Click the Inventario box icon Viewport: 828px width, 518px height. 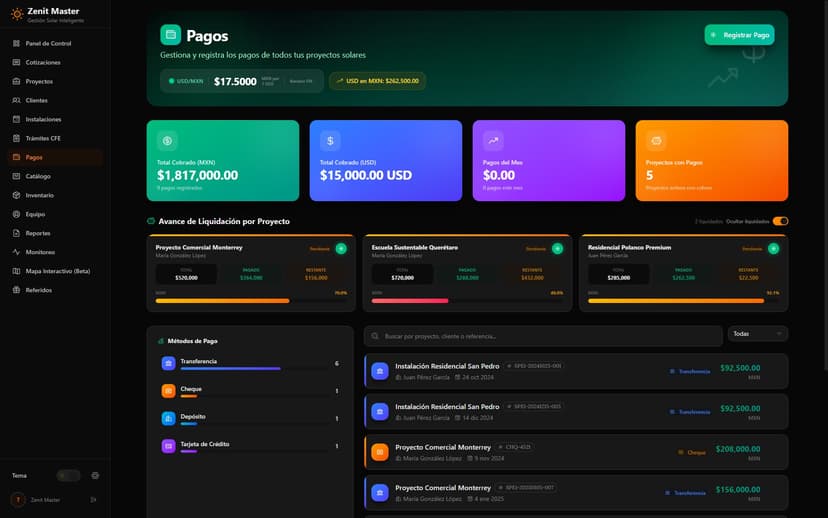point(16,195)
